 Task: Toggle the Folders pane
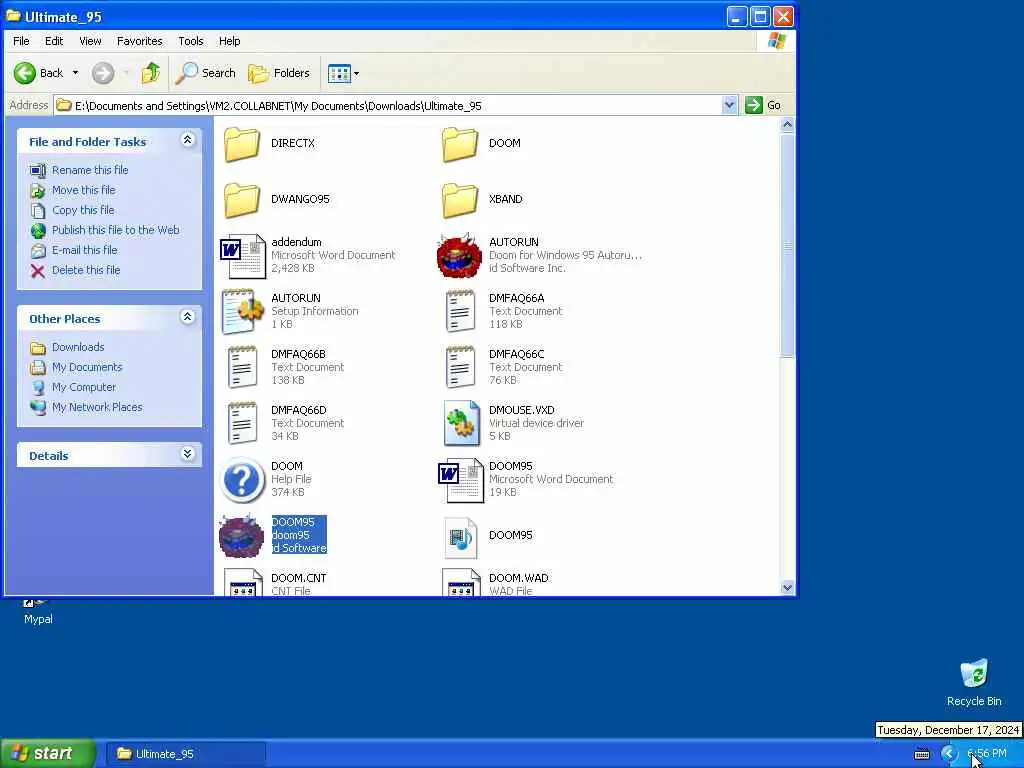pos(280,73)
